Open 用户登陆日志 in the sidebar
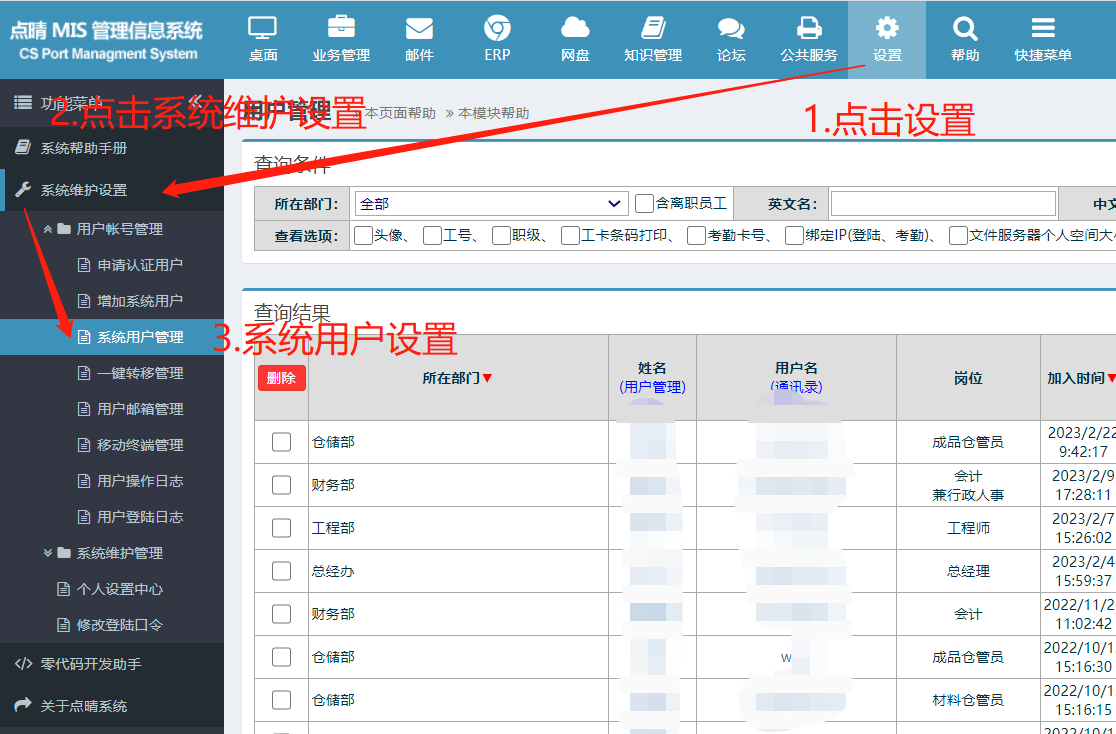 coord(140,517)
